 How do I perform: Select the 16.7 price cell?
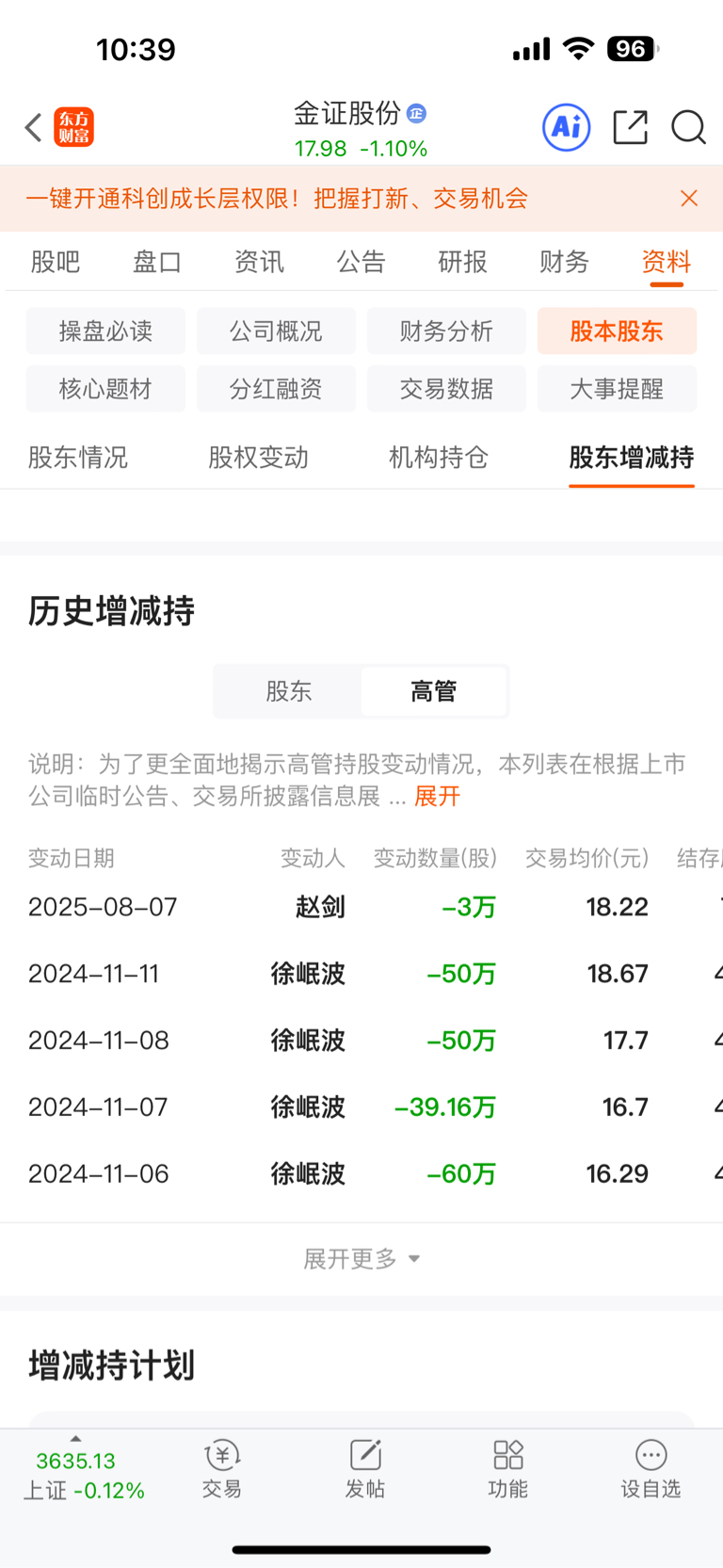coord(625,1107)
